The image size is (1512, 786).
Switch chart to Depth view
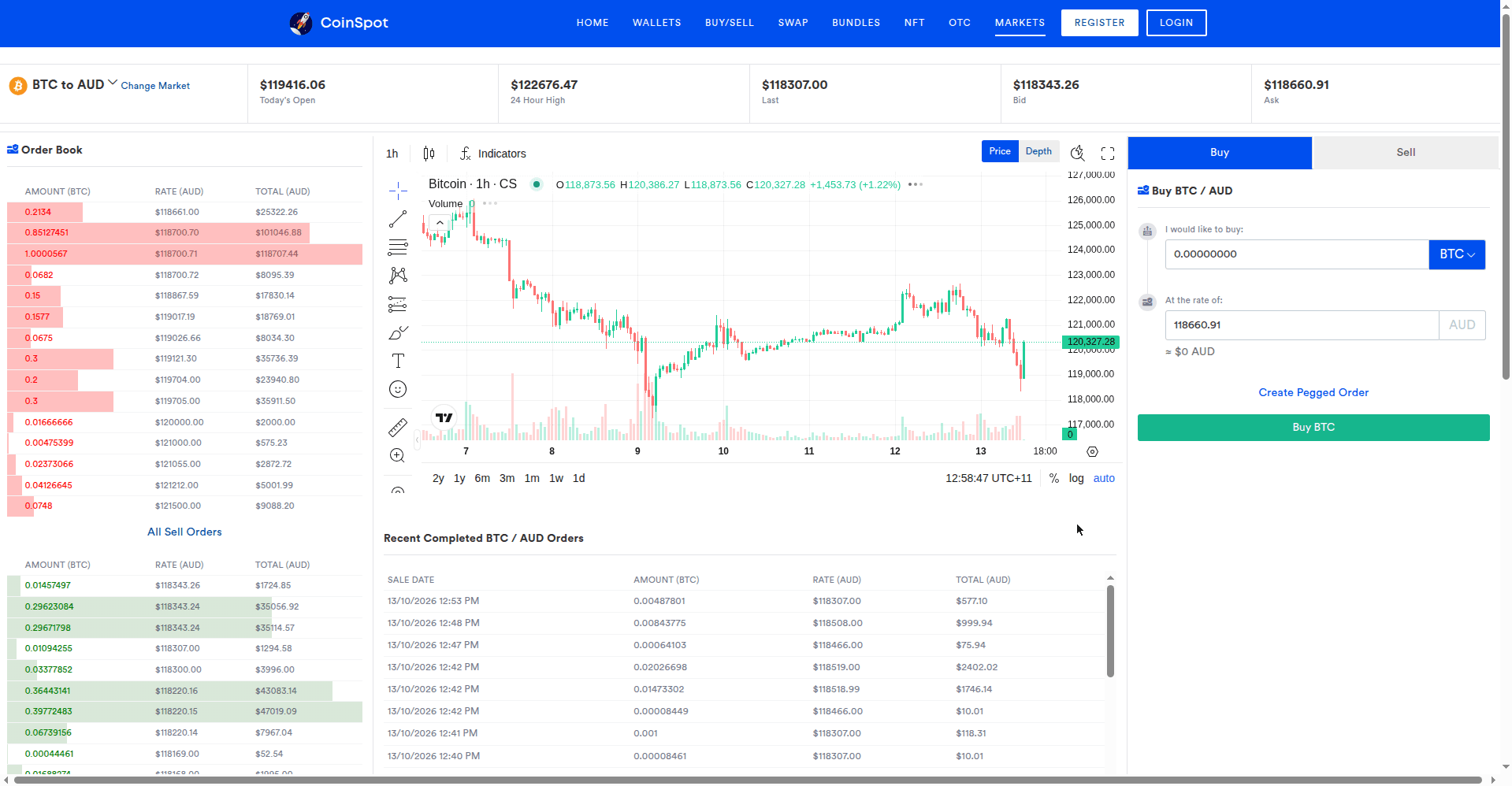pos(1038,151)
